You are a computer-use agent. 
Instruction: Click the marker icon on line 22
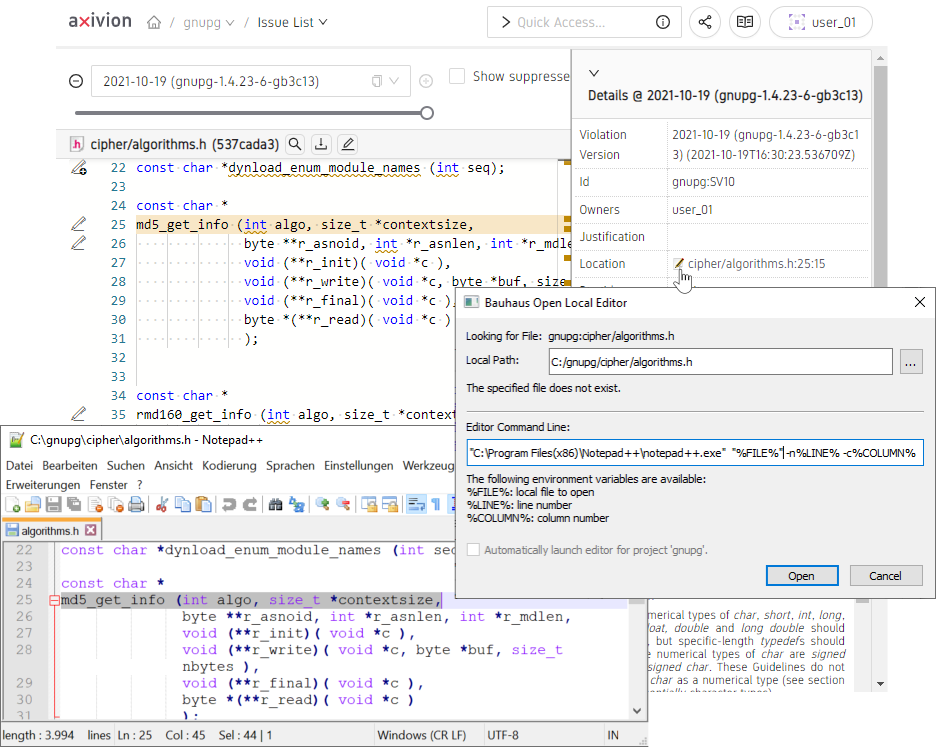click(x=79, y=168)
